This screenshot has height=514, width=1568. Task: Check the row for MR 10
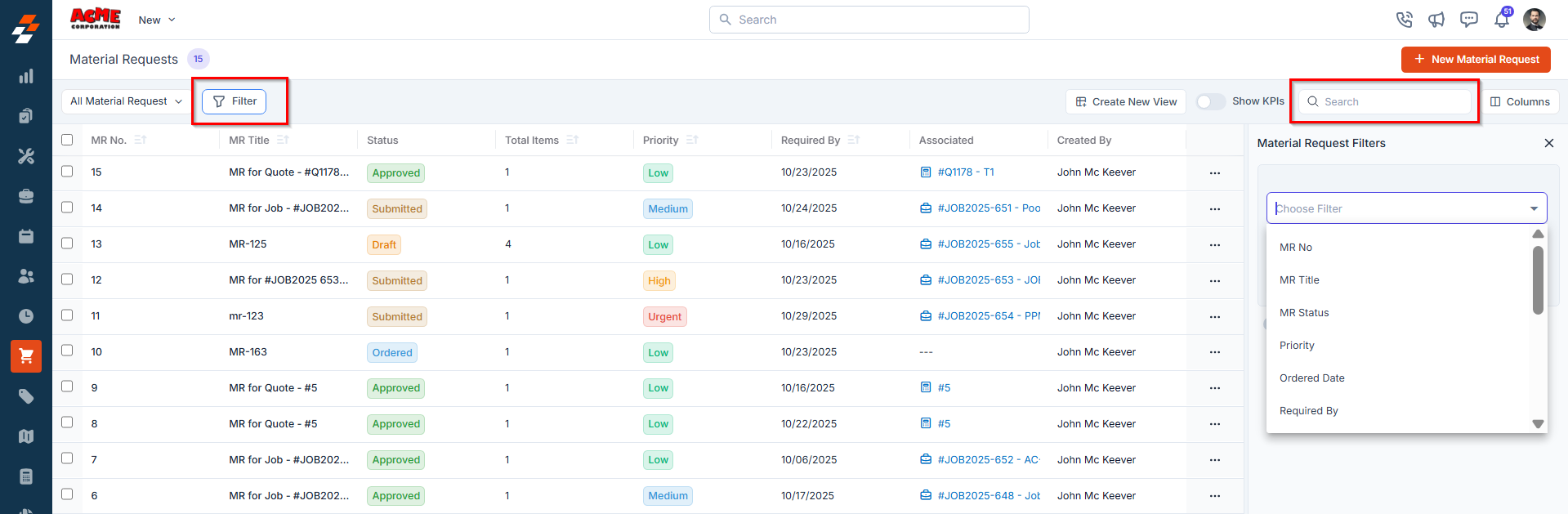pos(67,351)
